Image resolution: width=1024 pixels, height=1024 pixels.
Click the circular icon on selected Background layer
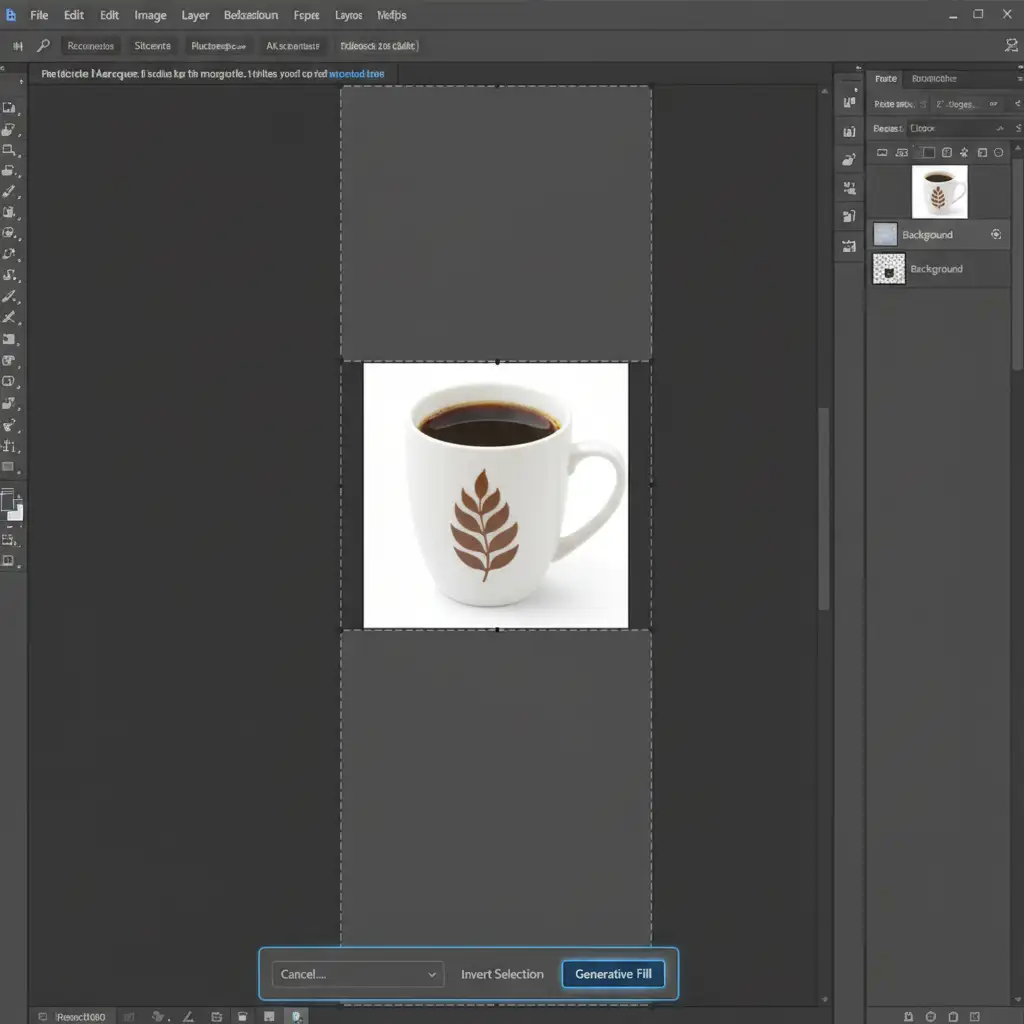click(996, 234)
